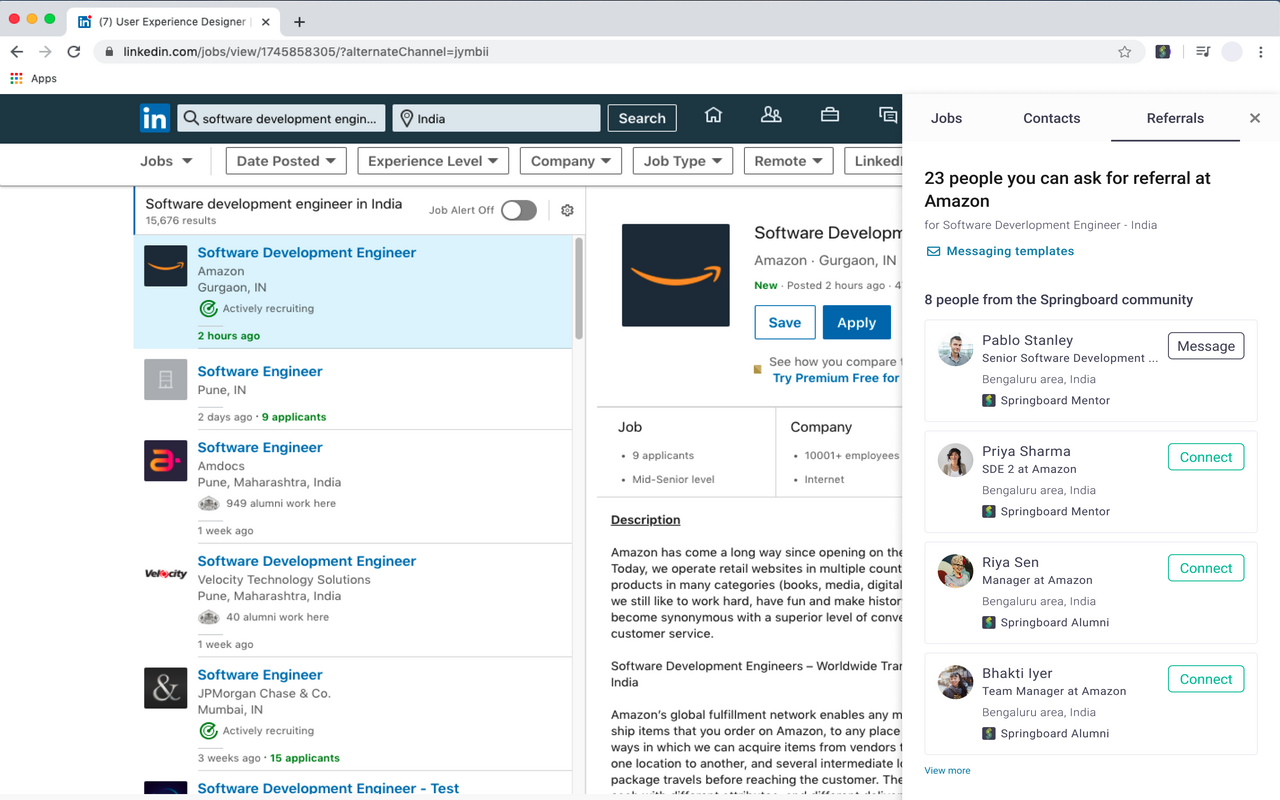1280x800 pixels.
Task: Connect with Riya Sen
Action: click(1206, 568)
